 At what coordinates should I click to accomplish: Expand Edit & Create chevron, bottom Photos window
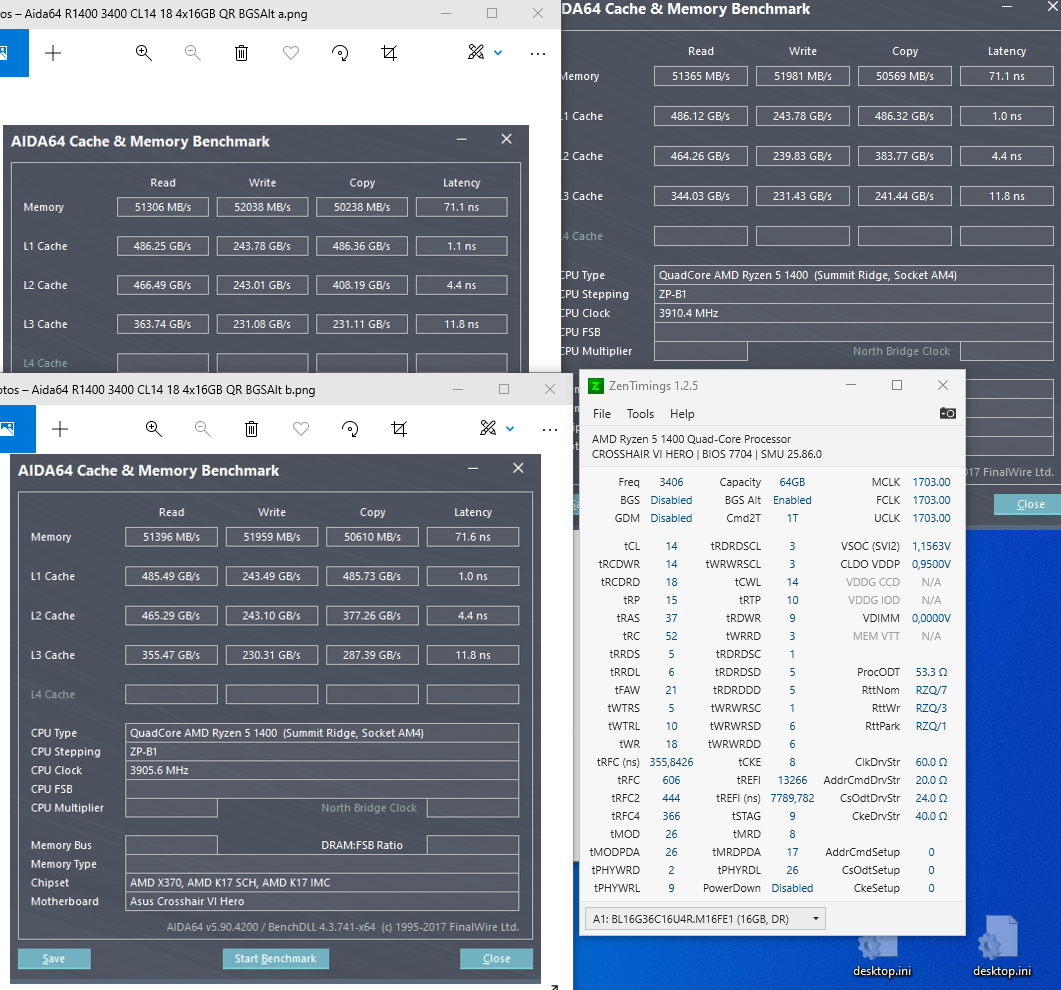point(510,428)
